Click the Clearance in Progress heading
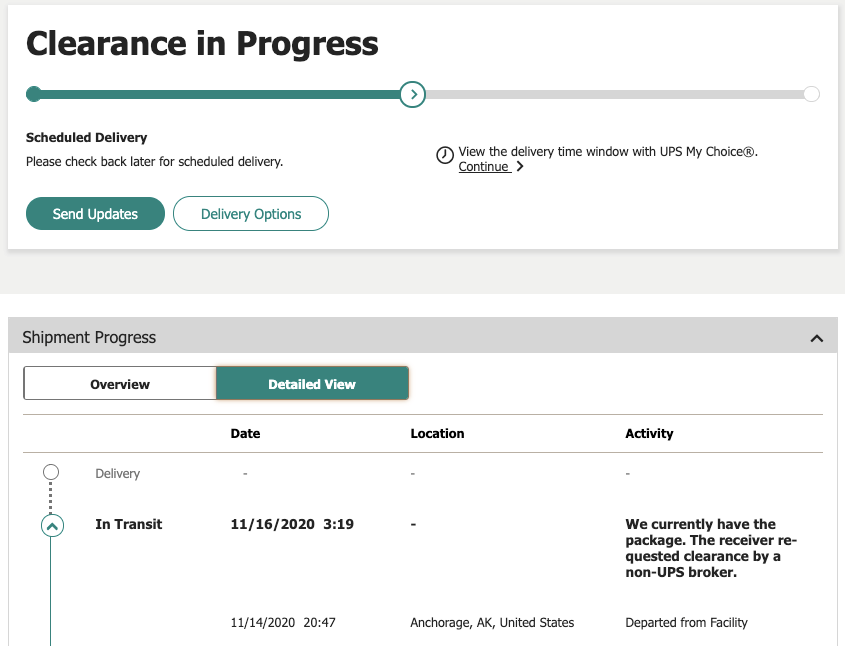845x646 pixels. 202,44
